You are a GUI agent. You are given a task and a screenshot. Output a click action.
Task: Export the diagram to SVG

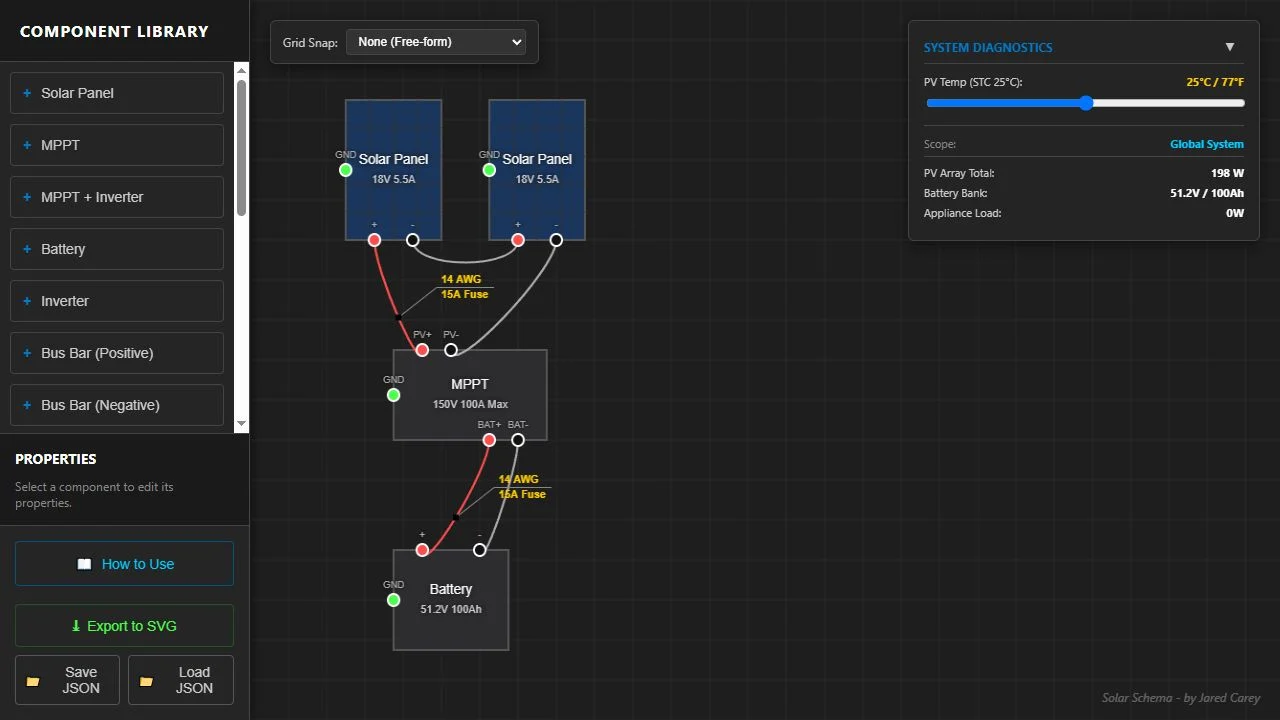click(124, 626)
